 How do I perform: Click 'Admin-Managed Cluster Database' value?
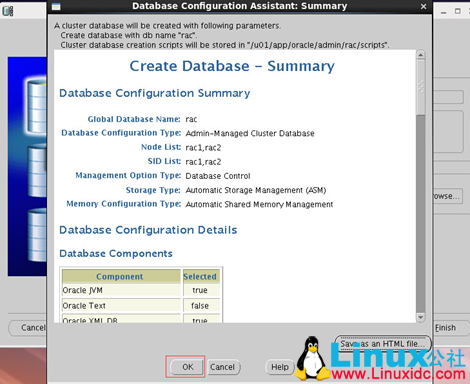250,133
